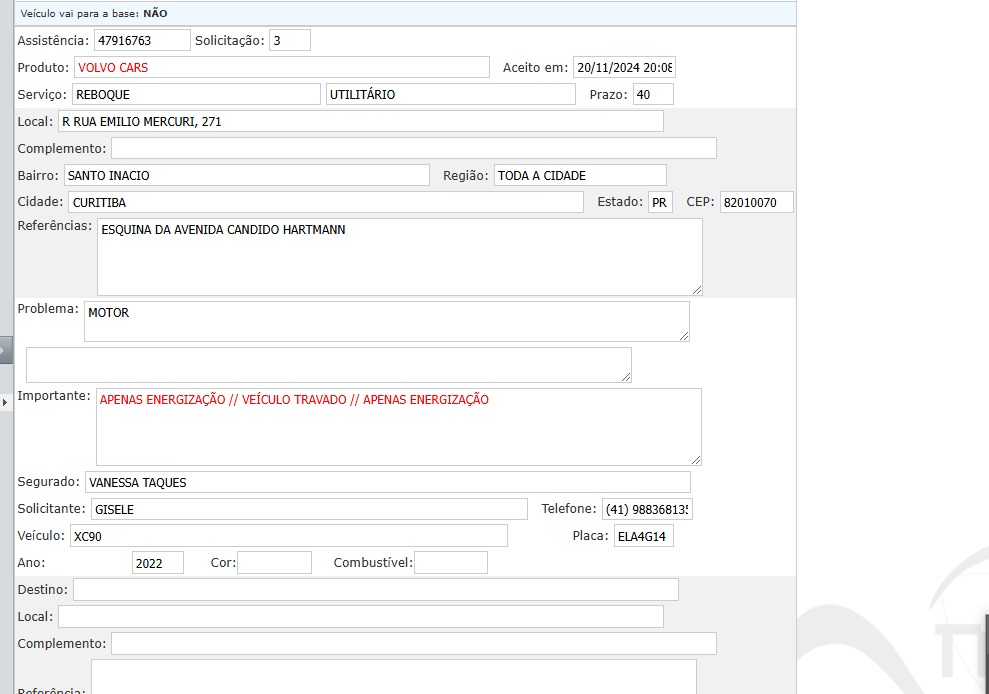
Task: Focus the Aceito em date field
Action: click(x=624, y=68)
